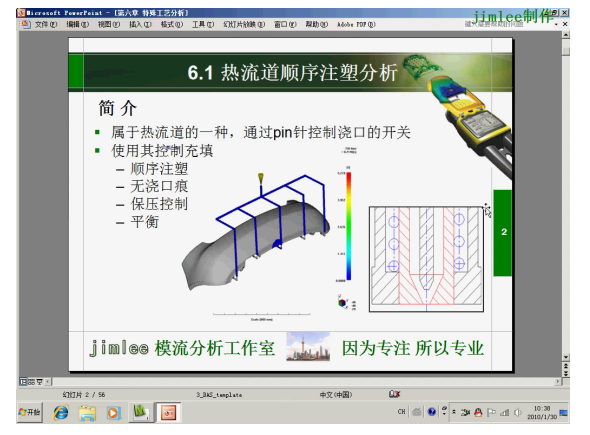Screen dimensions: 590x435
Task: Open the CH input language selector
Action: 401,412
